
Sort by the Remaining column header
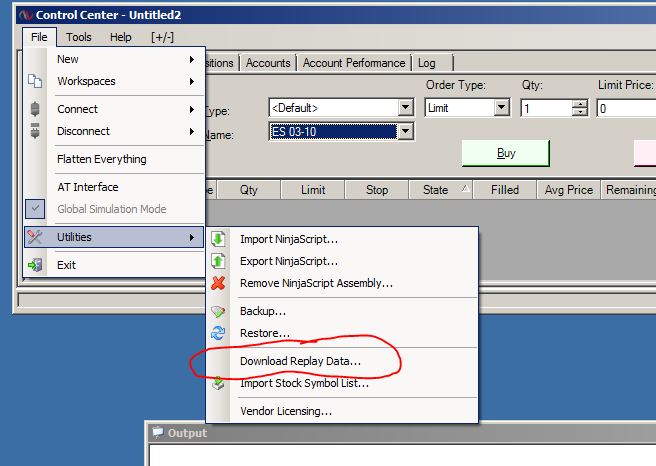pos(629,190)
